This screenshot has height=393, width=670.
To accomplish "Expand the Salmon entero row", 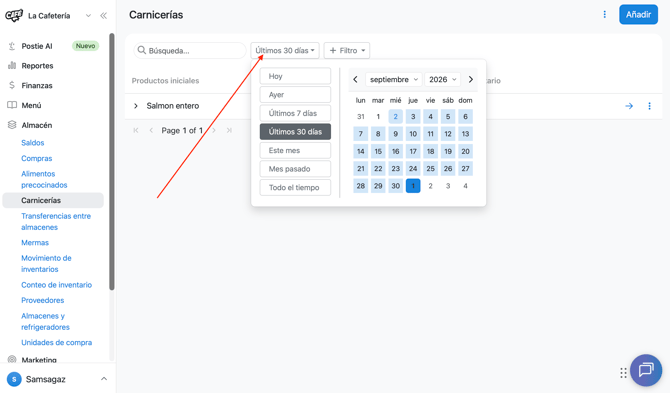I will point(135,106).
